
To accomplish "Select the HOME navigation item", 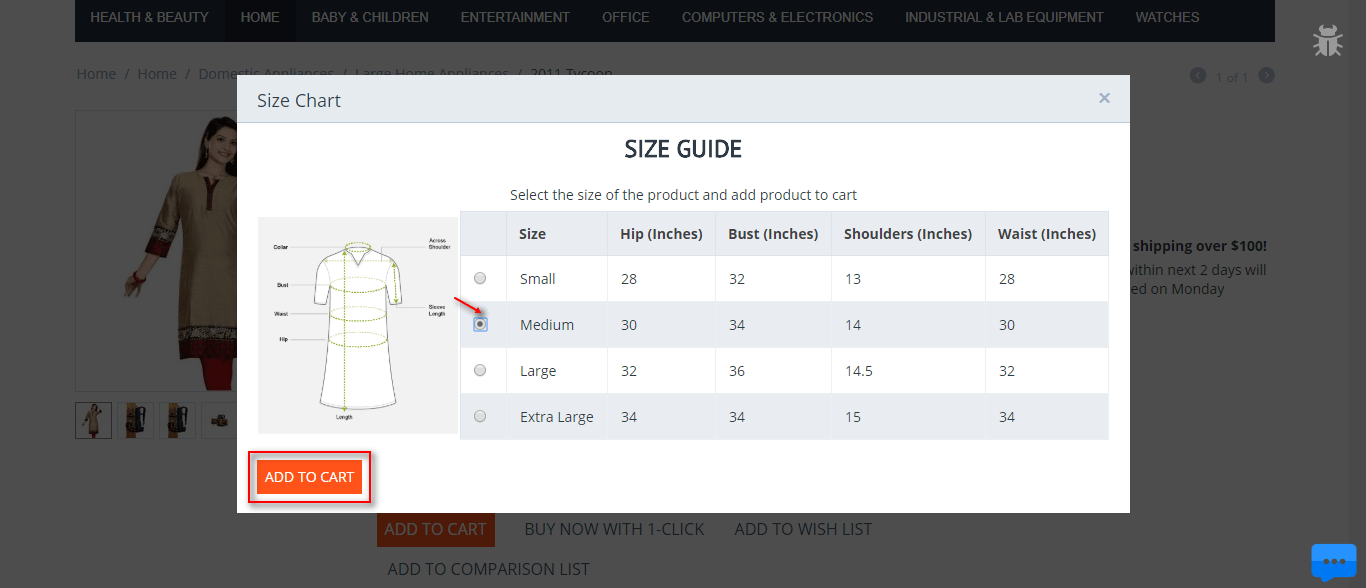I will pos(259,16).
